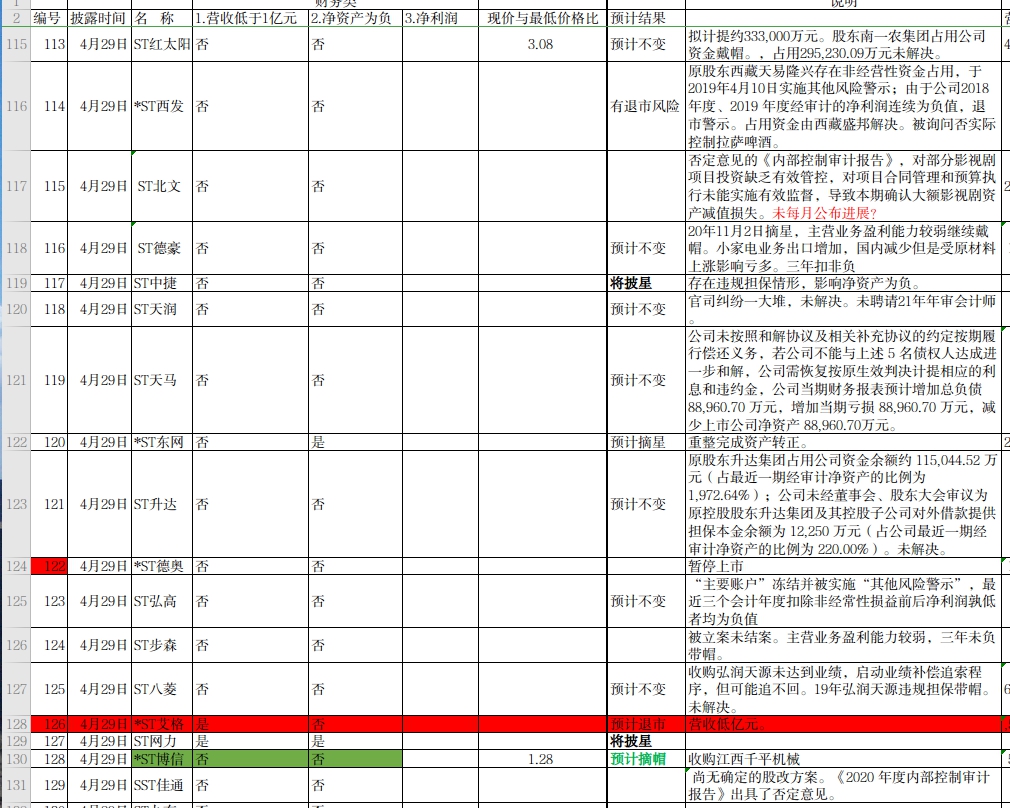Click header 3.净利润
1010x808 pixels.
click(440, 18)
